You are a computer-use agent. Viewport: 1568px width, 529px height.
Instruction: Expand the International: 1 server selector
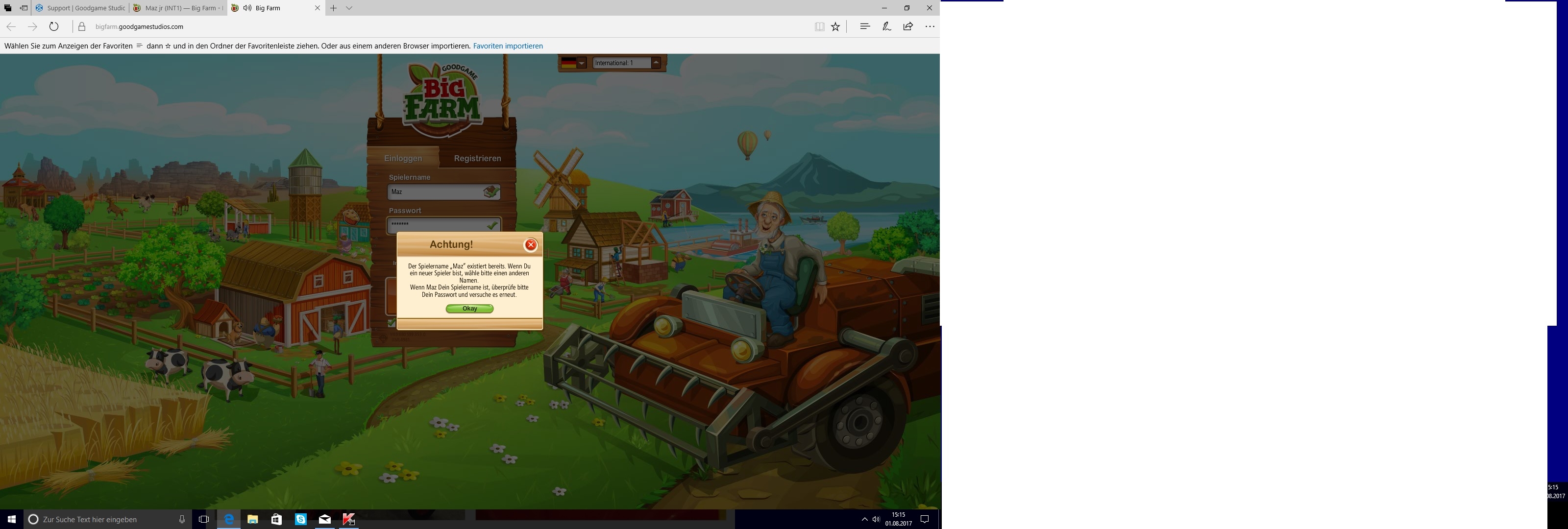coord(656,63)
